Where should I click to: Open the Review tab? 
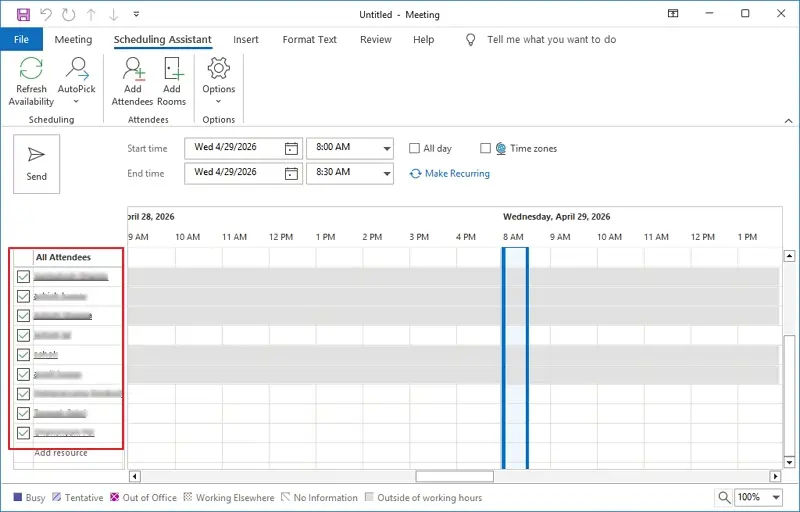[376, 40]
